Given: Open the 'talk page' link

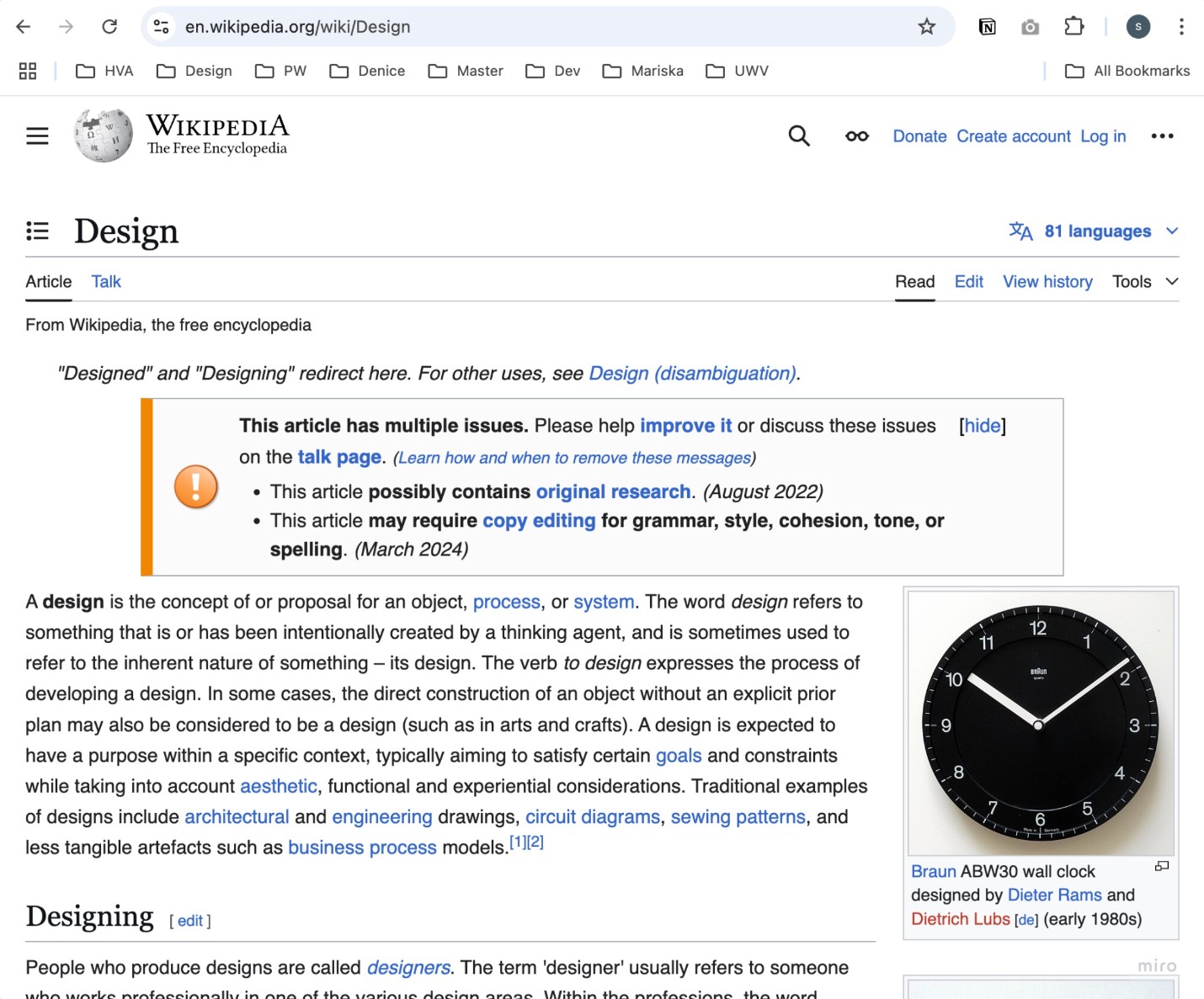Looking at the screenshot, I should [x=340, y=457].
